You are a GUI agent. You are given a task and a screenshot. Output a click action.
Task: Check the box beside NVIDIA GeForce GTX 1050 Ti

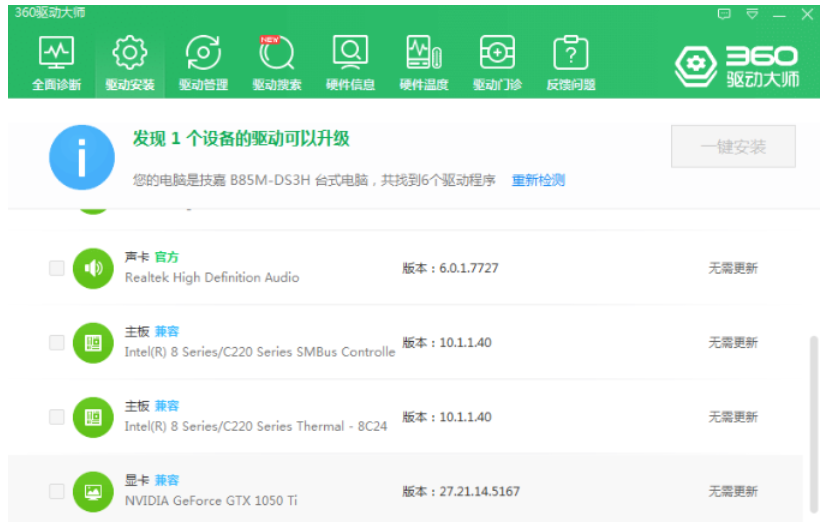pos(57,491)
